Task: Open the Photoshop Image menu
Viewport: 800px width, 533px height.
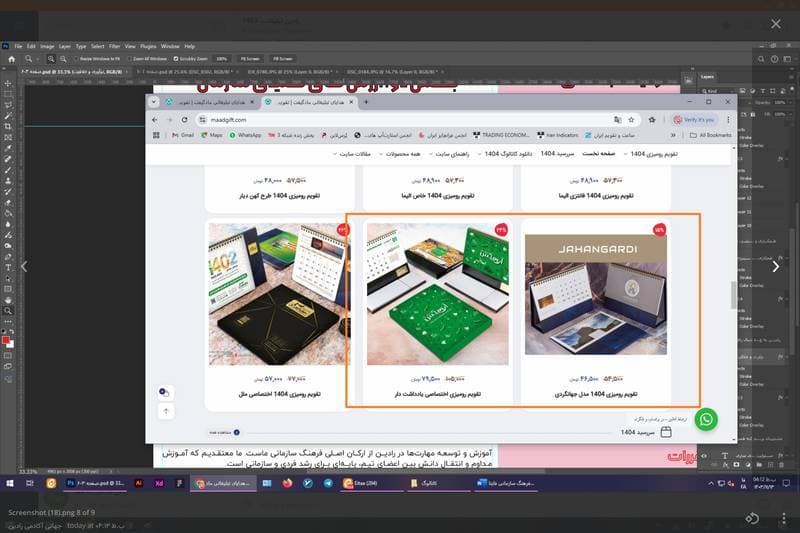Action: [47, 46]
